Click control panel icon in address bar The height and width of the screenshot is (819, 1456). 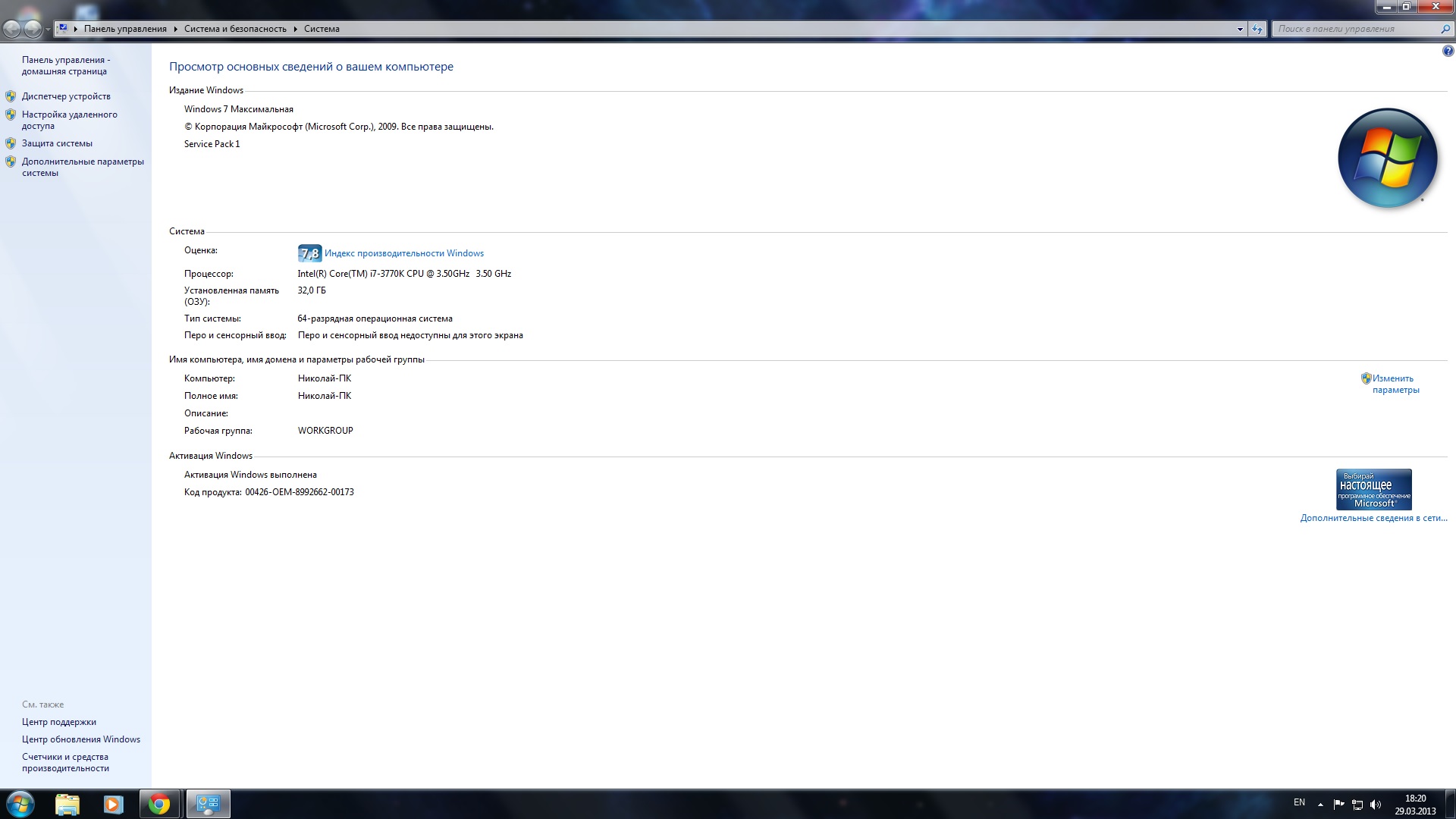click(x=64, y=28)
